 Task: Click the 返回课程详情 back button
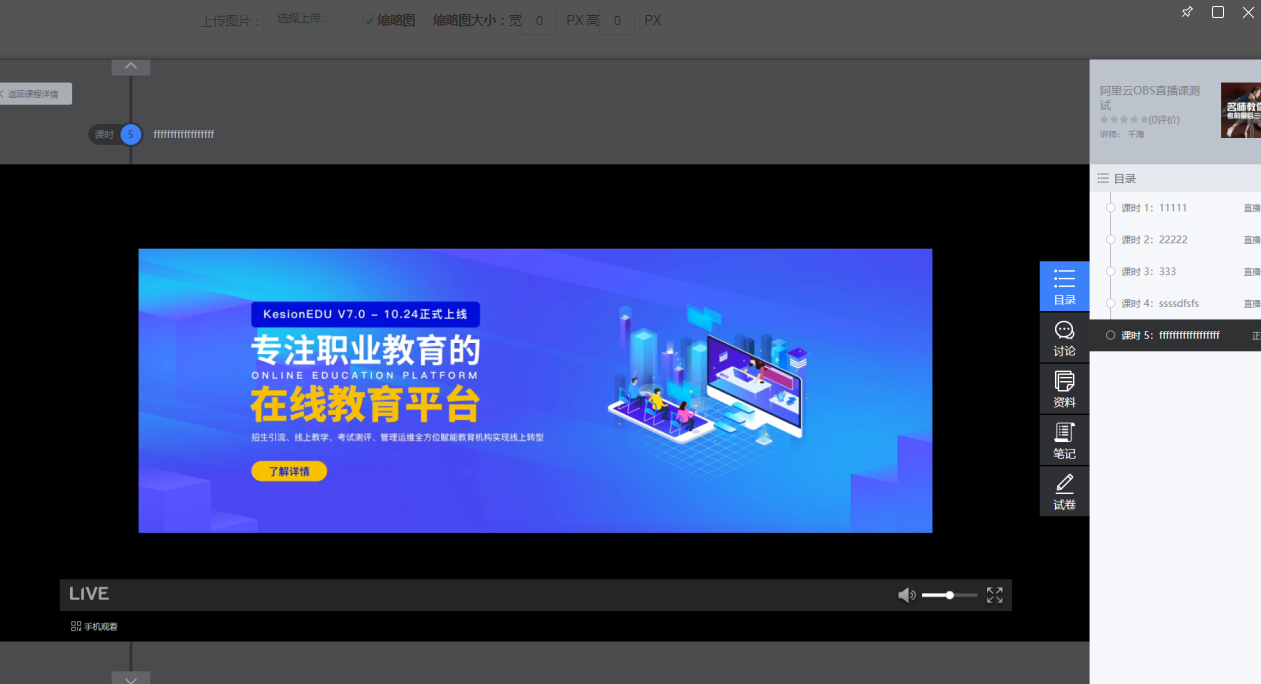point(35,94)
